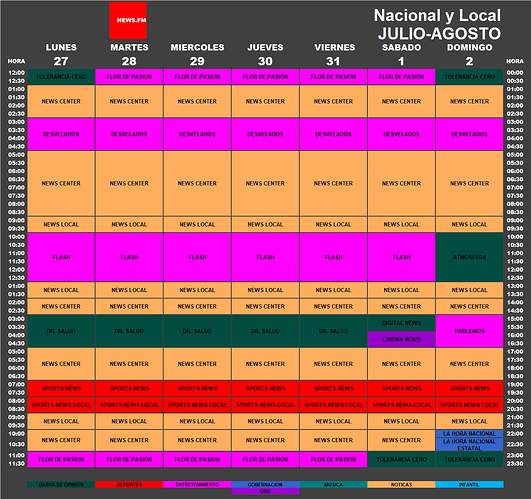The width and height of the screenshot is (531, 499).
Task: Select the SABADO 1 column header
Action: pyautogui.click(x=402, y=54)
